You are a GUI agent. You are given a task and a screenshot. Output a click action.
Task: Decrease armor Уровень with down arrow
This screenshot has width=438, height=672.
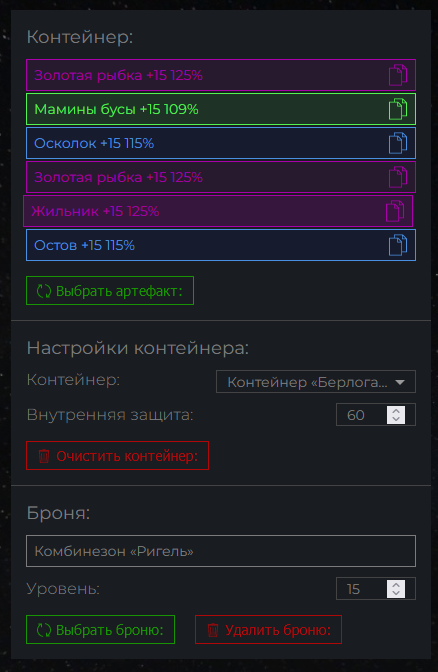tap(396, 593)
